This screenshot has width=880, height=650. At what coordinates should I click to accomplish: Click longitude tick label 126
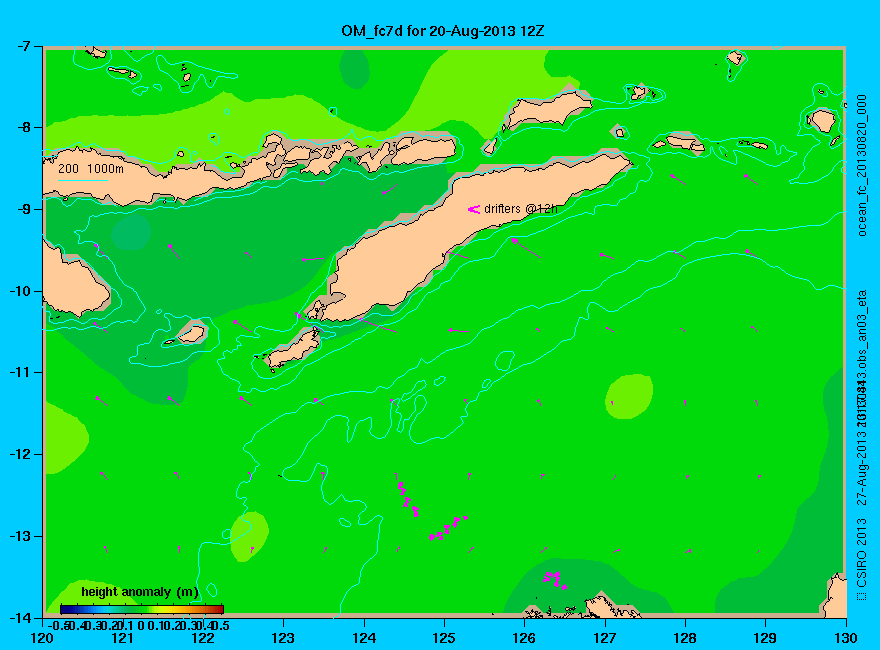click(525, 638)
